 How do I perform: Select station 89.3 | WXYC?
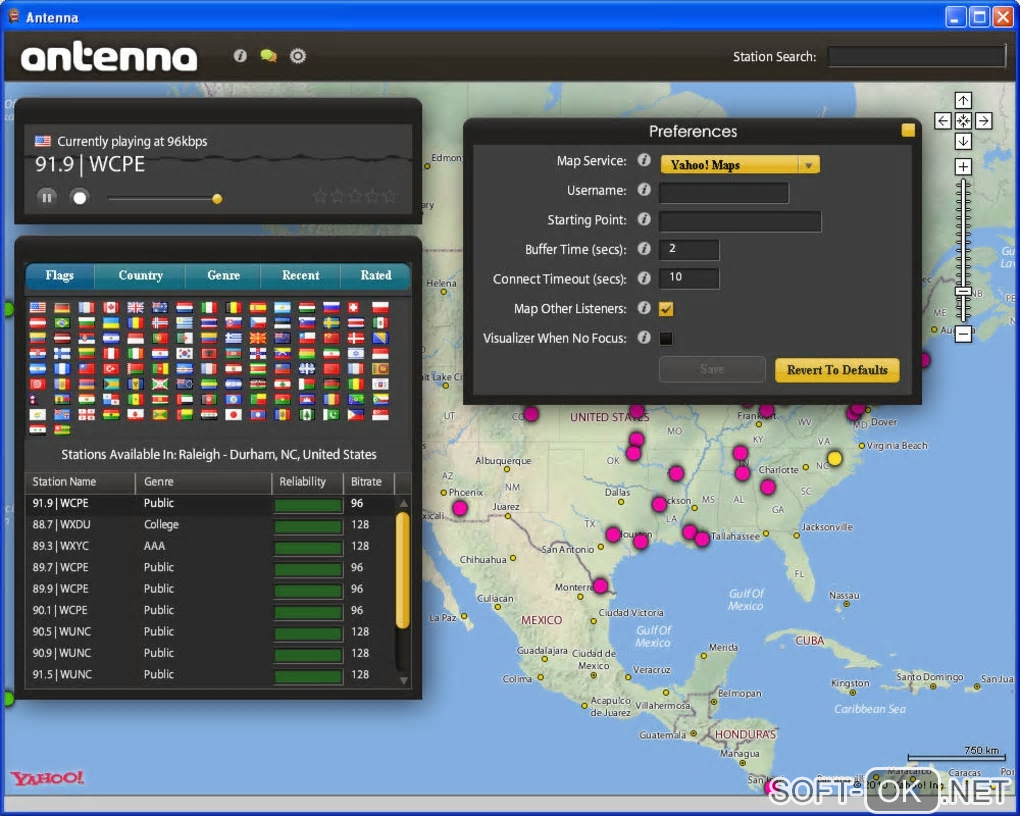coord(209,546)
